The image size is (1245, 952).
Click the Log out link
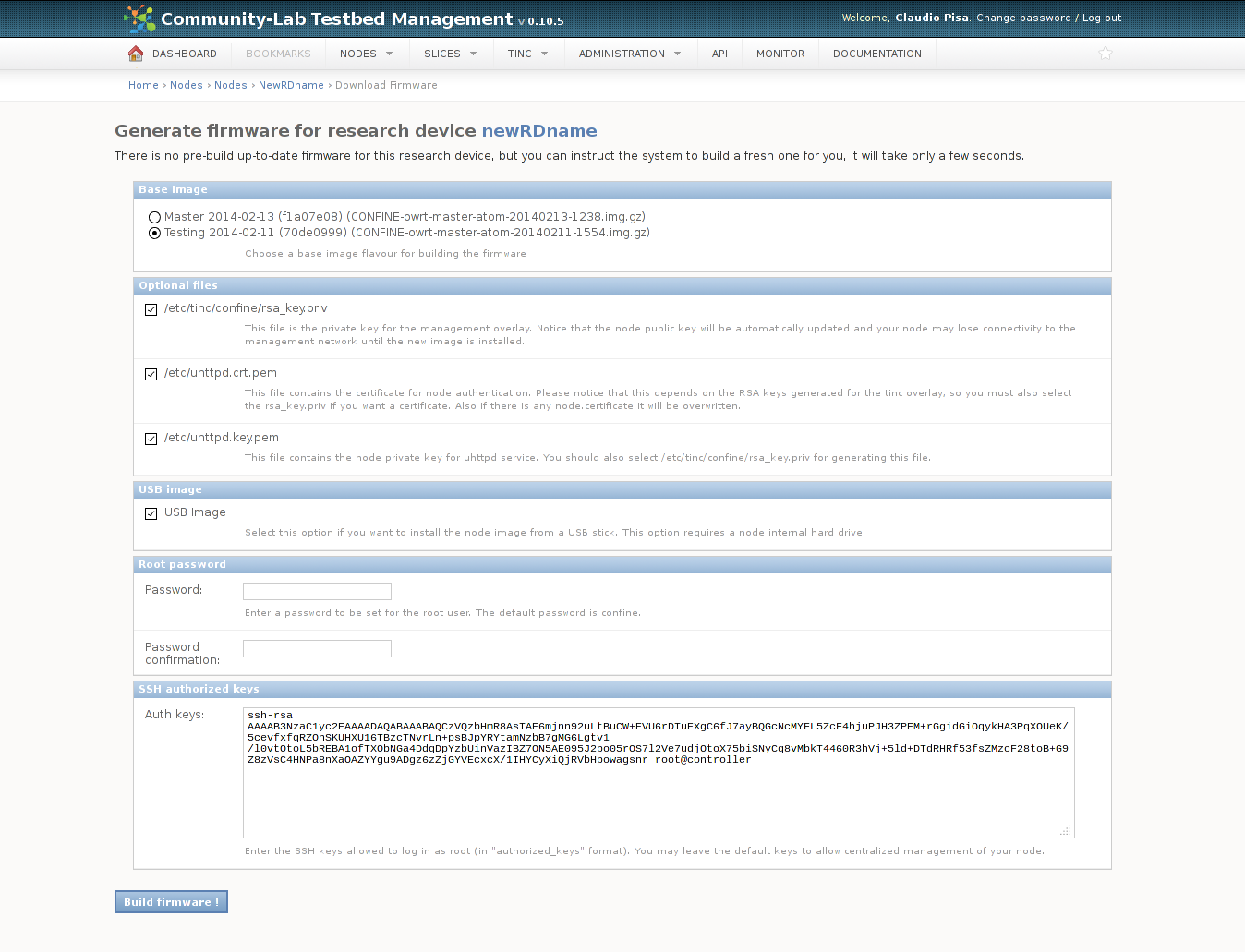tap(1102, 18)
